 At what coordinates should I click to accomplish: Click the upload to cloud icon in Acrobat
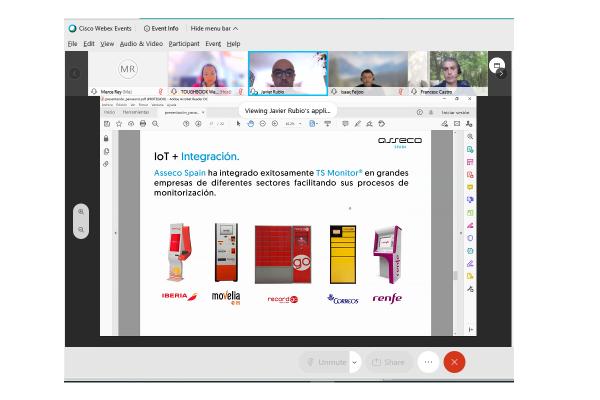point(131,124)
